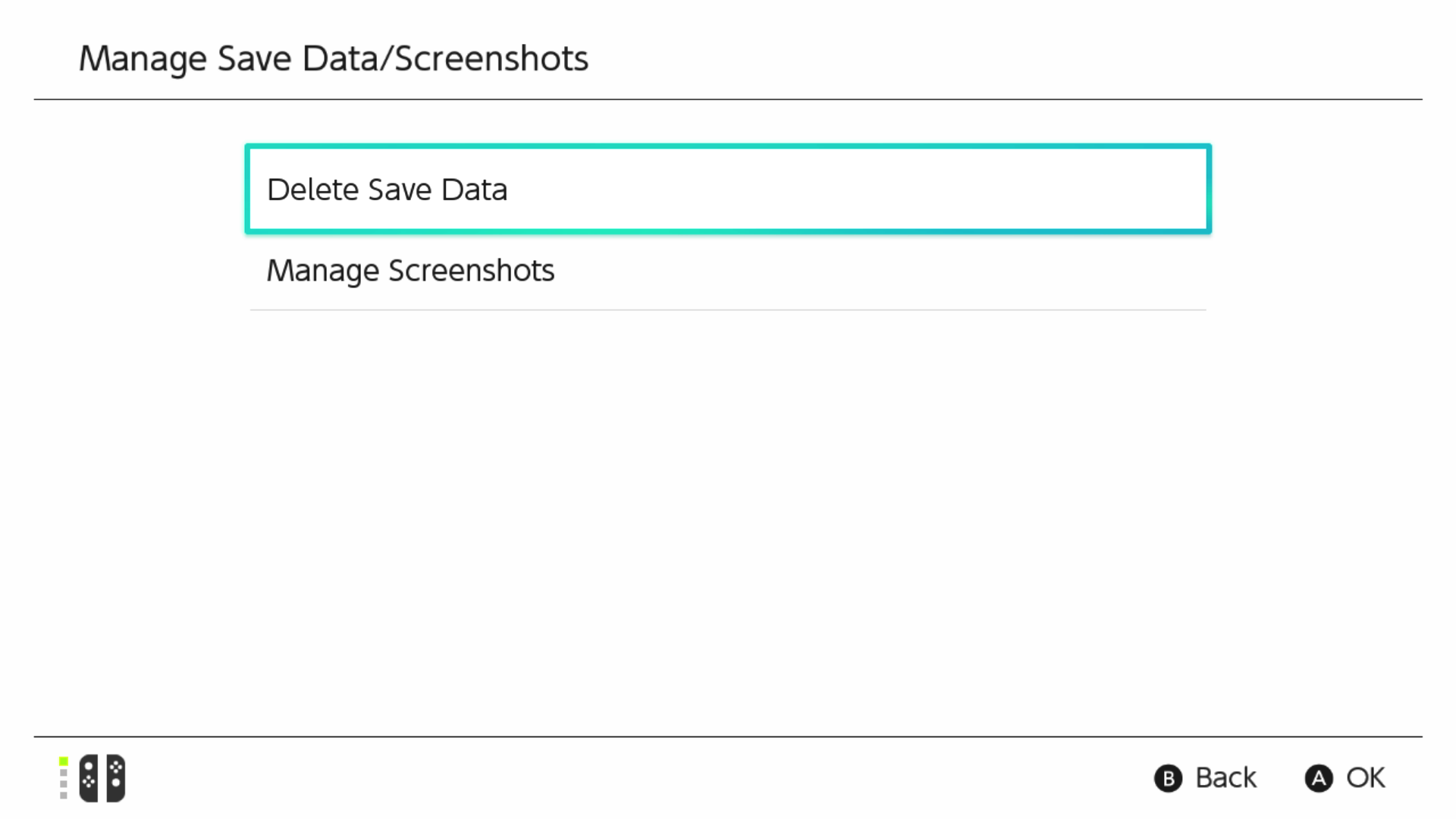Screen dimensions: 1456x819
Task: Click the right Joy-Con's analog stick circle
Action: [116, 783]
